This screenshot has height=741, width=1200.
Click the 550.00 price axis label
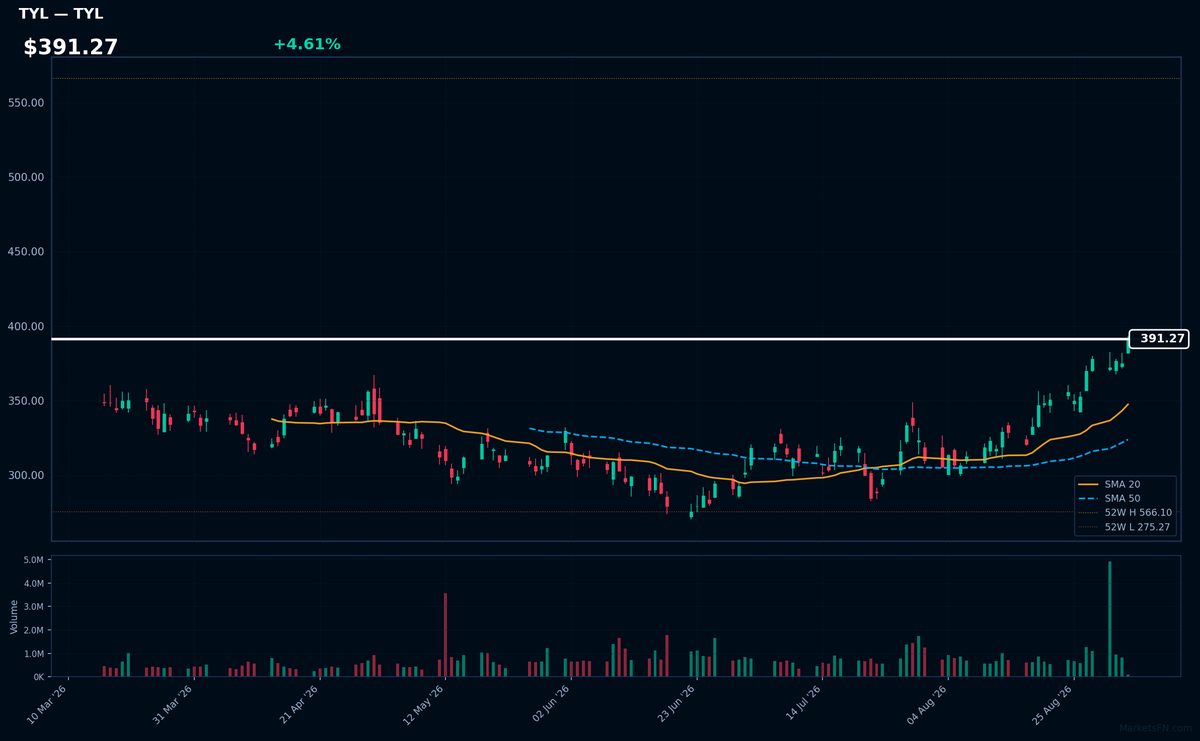pyautogui.click(x=27, y=103)
